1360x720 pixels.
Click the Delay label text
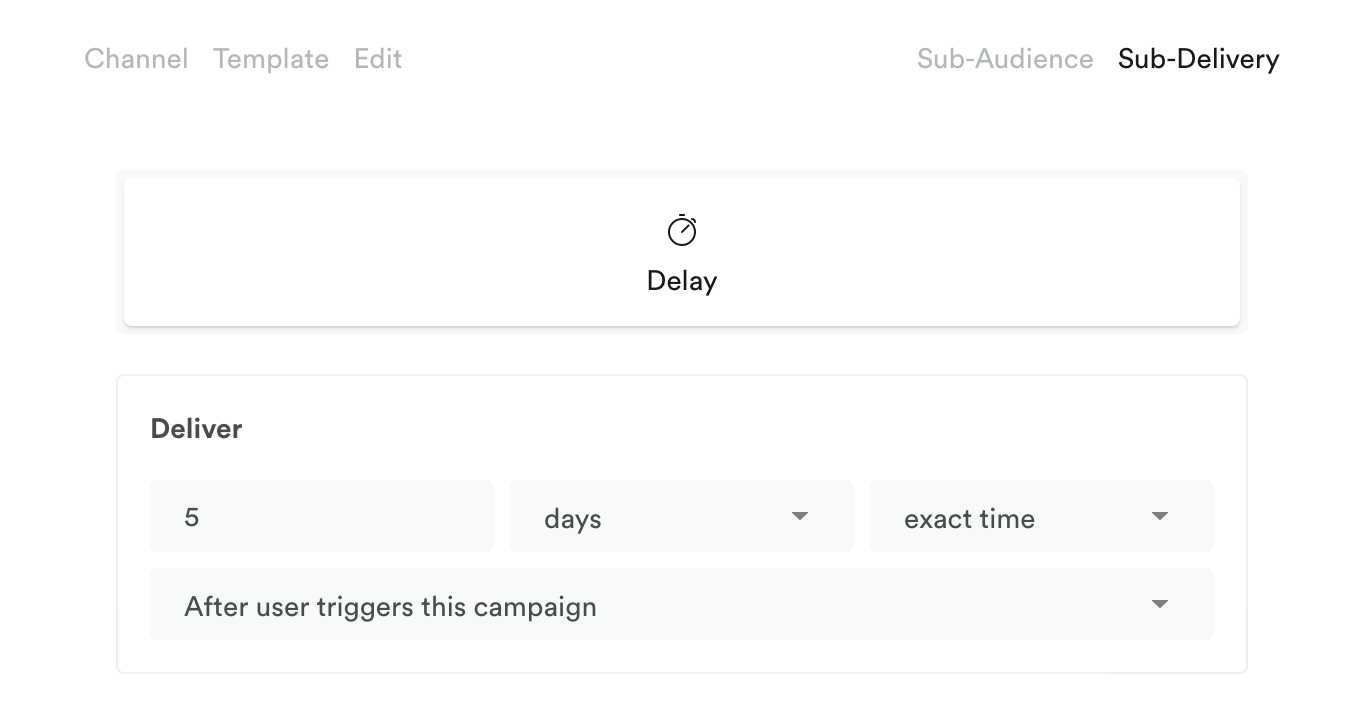click(x=682, y=281)
